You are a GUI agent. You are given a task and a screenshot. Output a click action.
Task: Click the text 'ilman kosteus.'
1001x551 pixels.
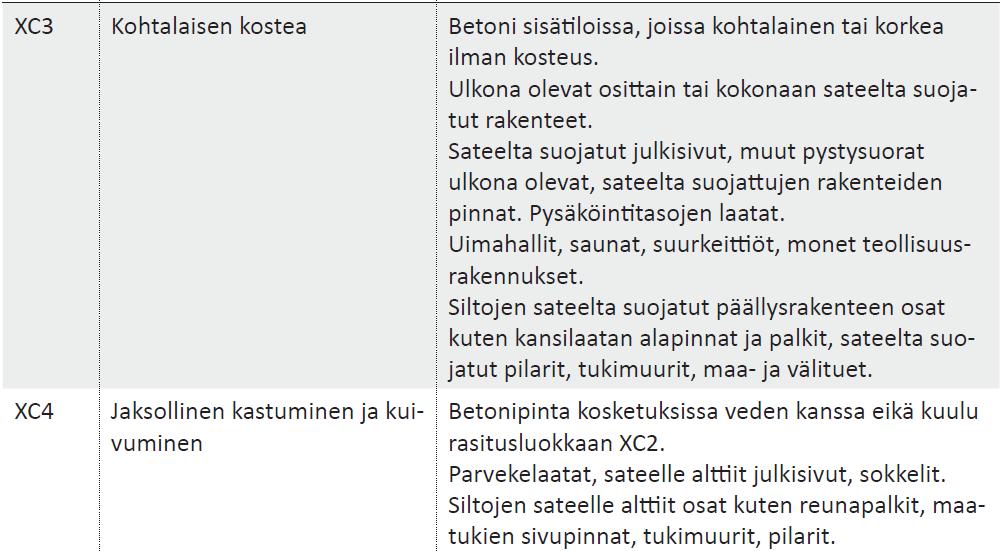[523, 57]
